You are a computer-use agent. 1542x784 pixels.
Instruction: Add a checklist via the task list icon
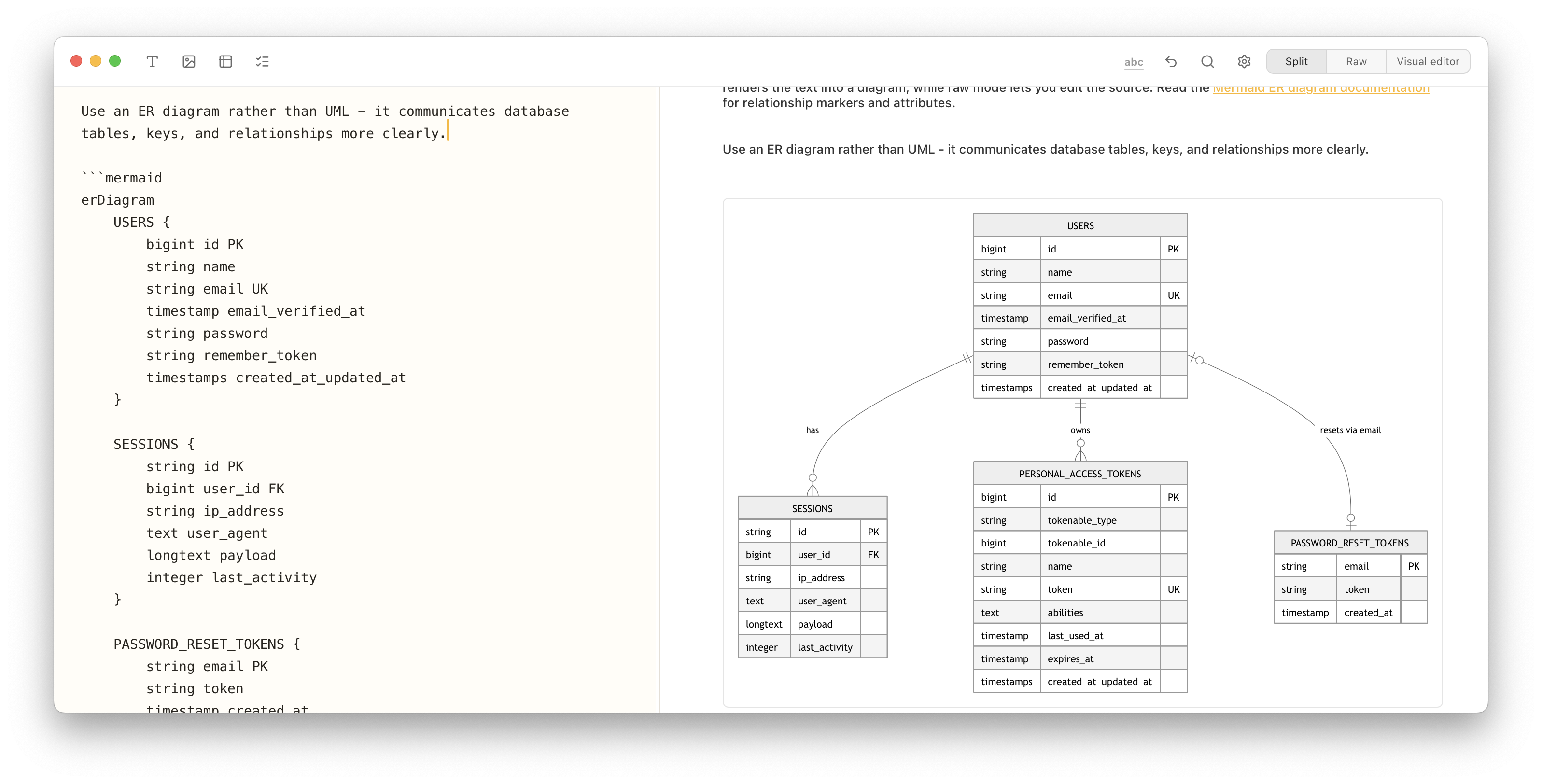pyautogui.click(x=262, y=62)
